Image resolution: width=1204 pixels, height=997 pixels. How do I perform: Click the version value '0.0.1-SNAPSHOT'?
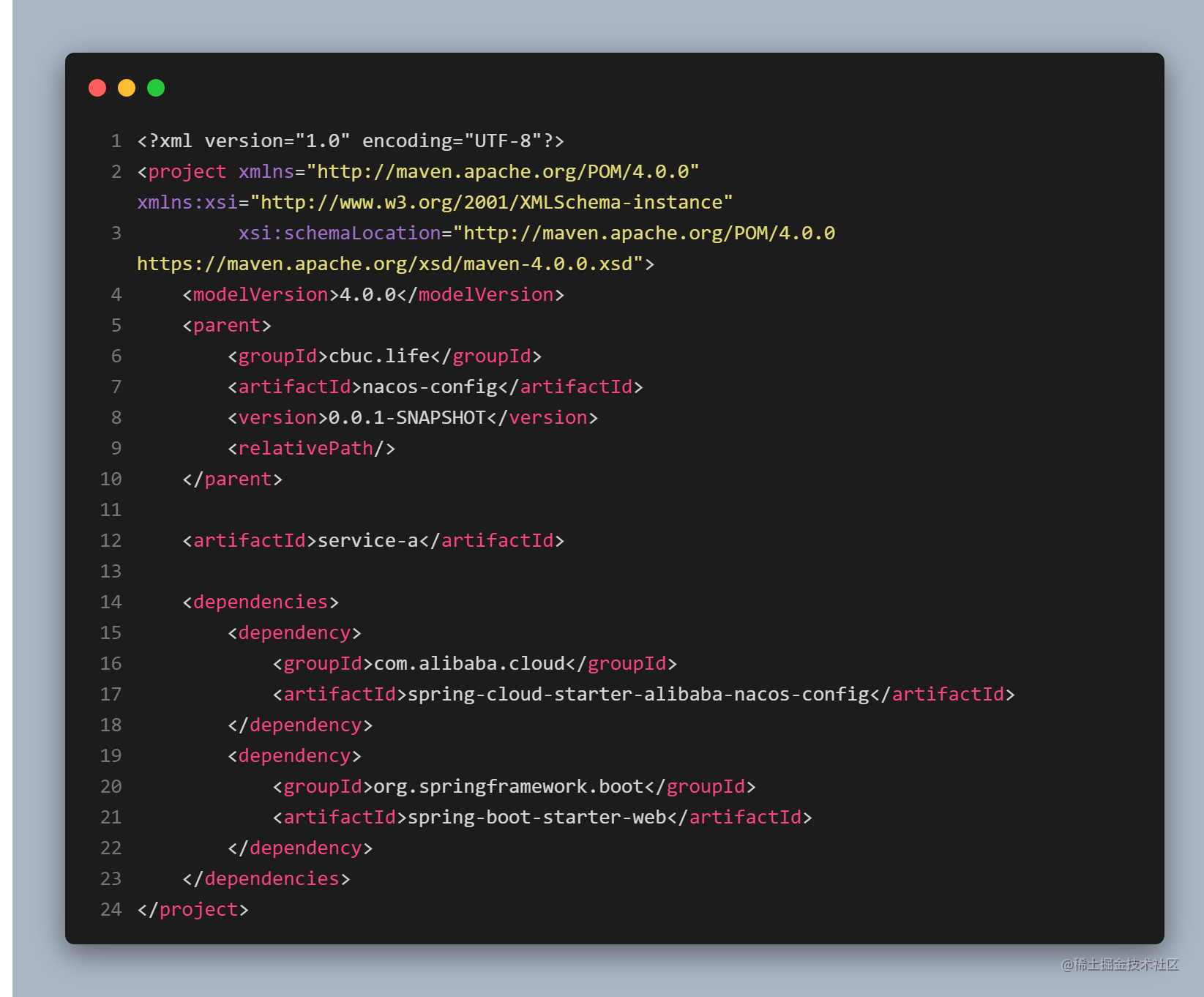point(407,417)
